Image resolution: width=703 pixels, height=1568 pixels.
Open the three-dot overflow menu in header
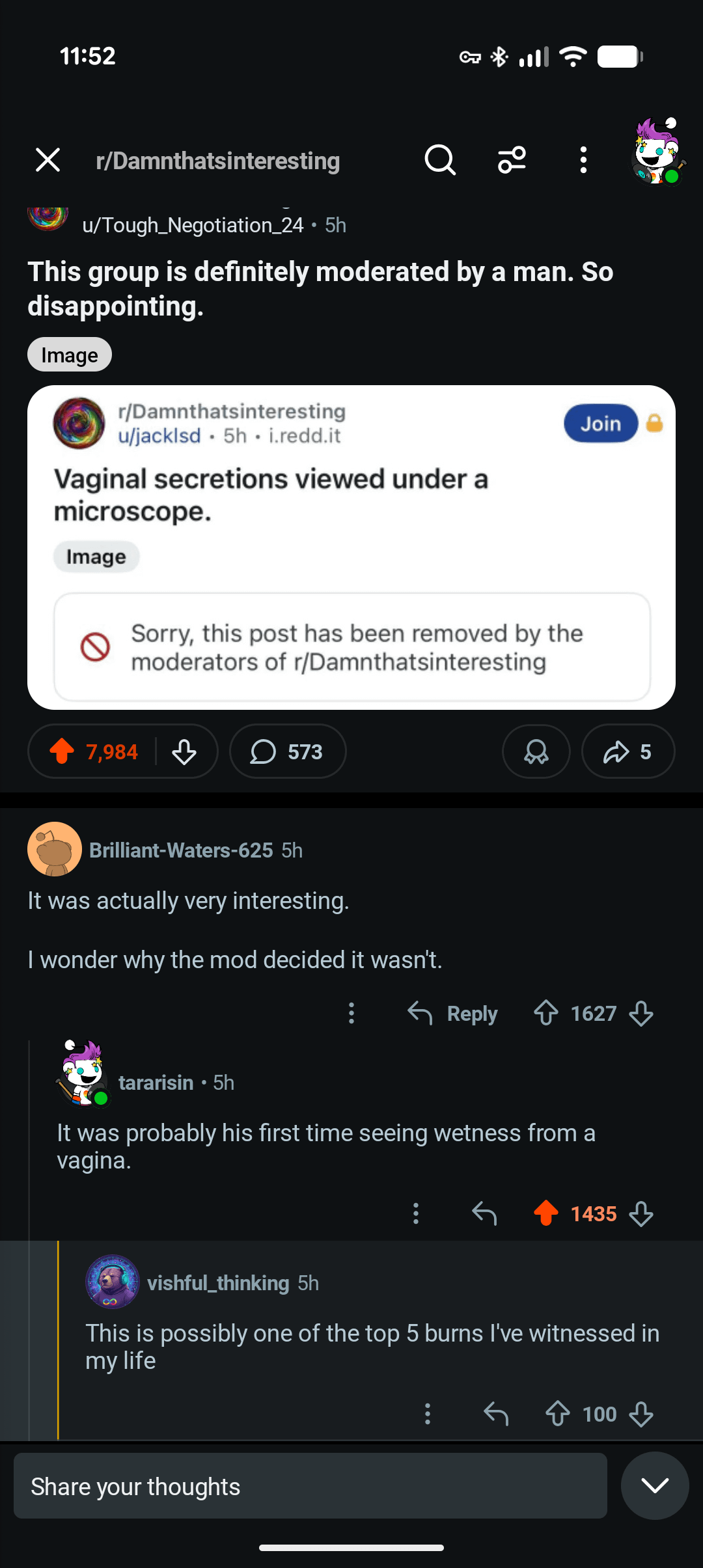tap(583, 160)
